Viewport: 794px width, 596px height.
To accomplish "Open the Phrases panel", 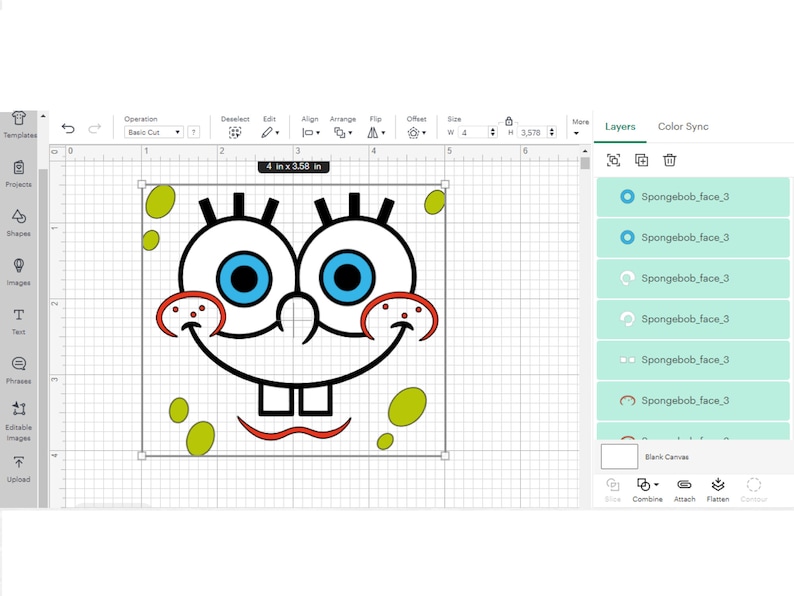I will click(19, 370).
